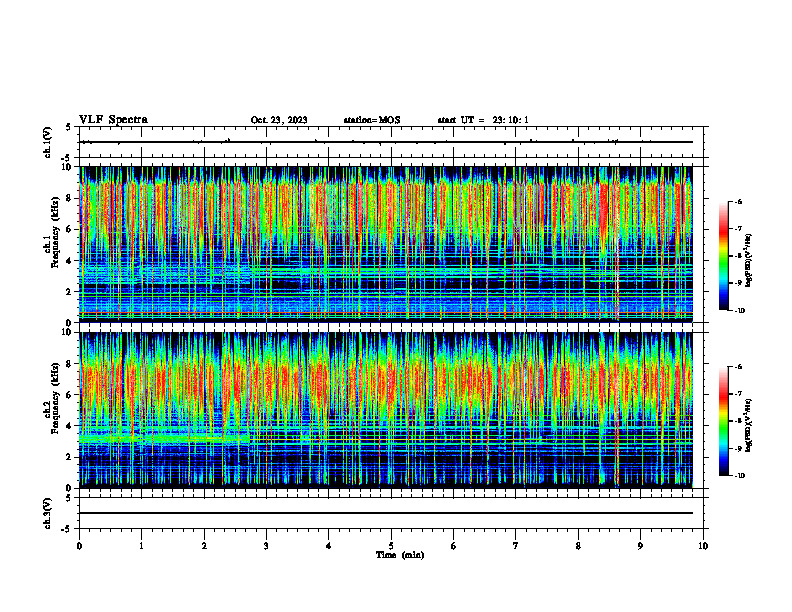Click the "-7" tick on ch.1 color bar
The image size is (792, 612).
click(x=738, y=229)
